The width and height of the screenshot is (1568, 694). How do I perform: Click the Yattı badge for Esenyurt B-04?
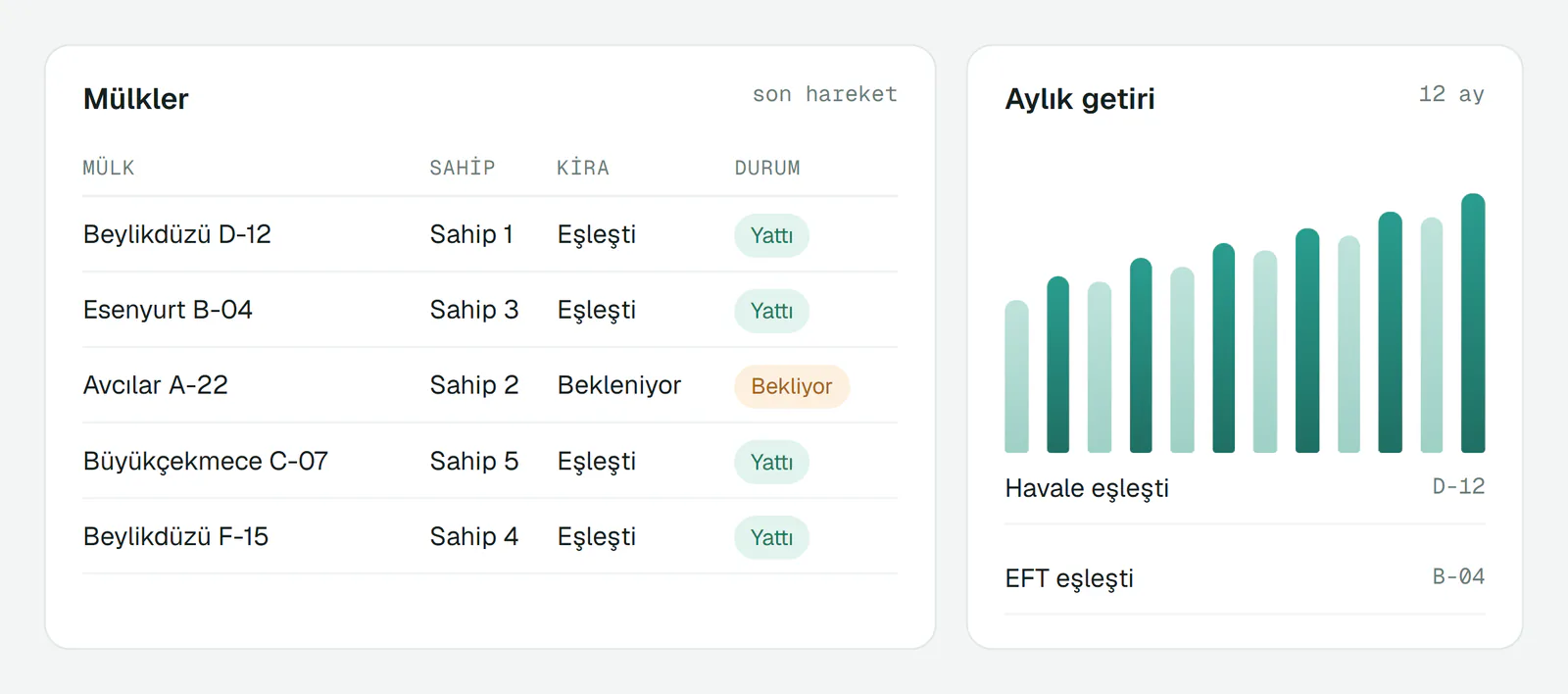pyautogui.click(x=771, y=311)
